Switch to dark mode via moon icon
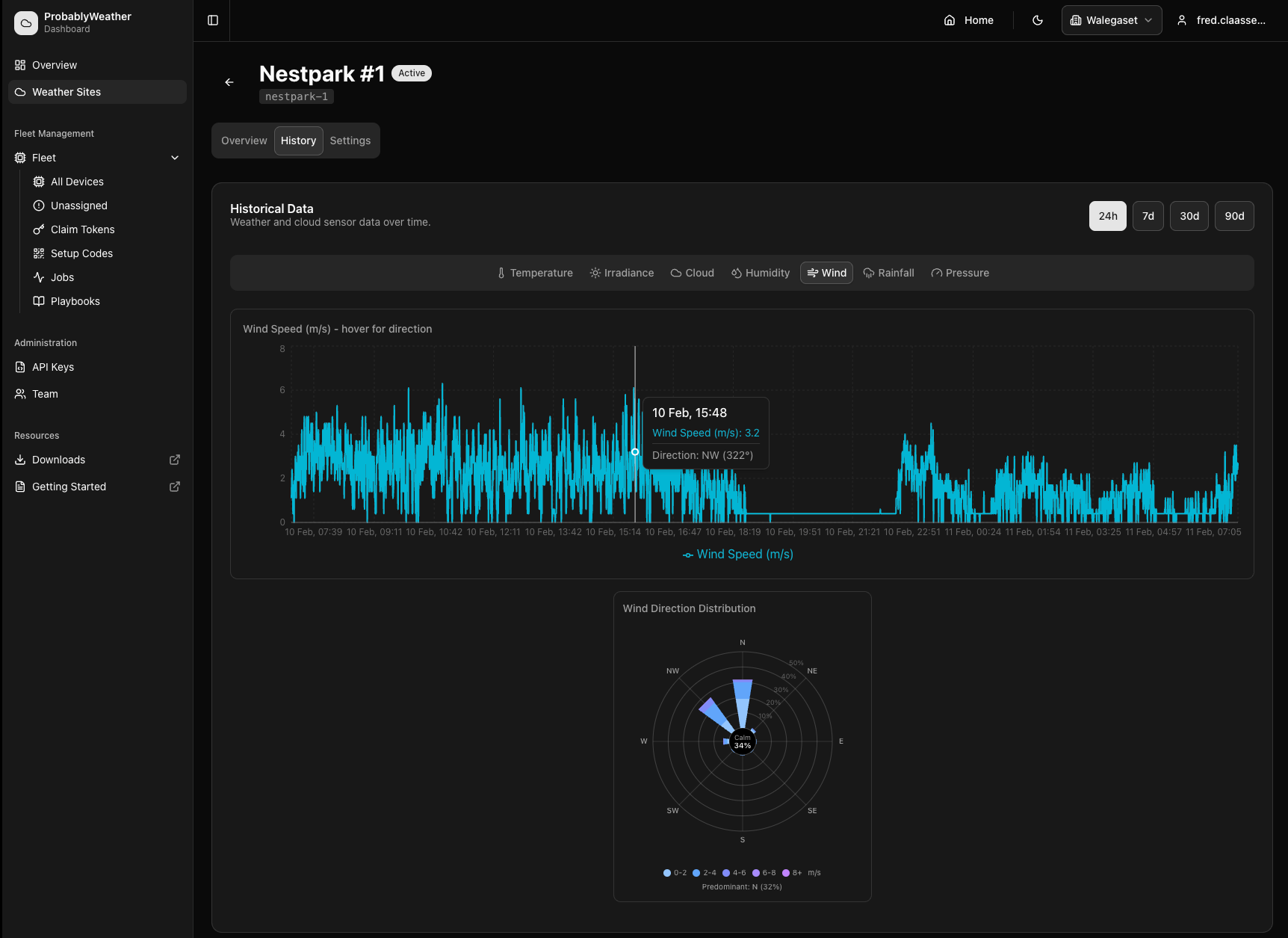The height and width of the screenshot is (938, 1288). click(x=1038, y=20)
